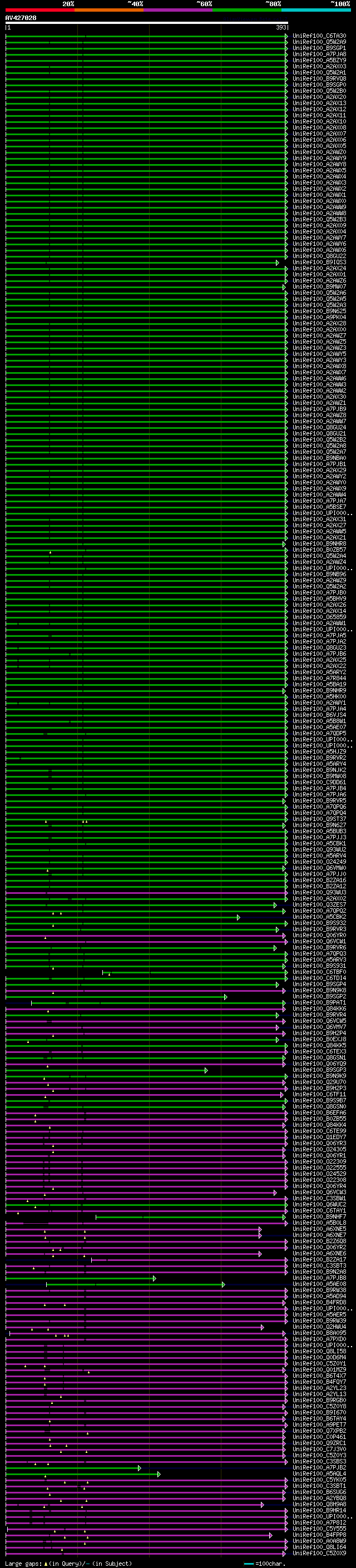Select the UniRef100_A9PET7 label
Screen dimensions: 356x1568
point(319,1424)
